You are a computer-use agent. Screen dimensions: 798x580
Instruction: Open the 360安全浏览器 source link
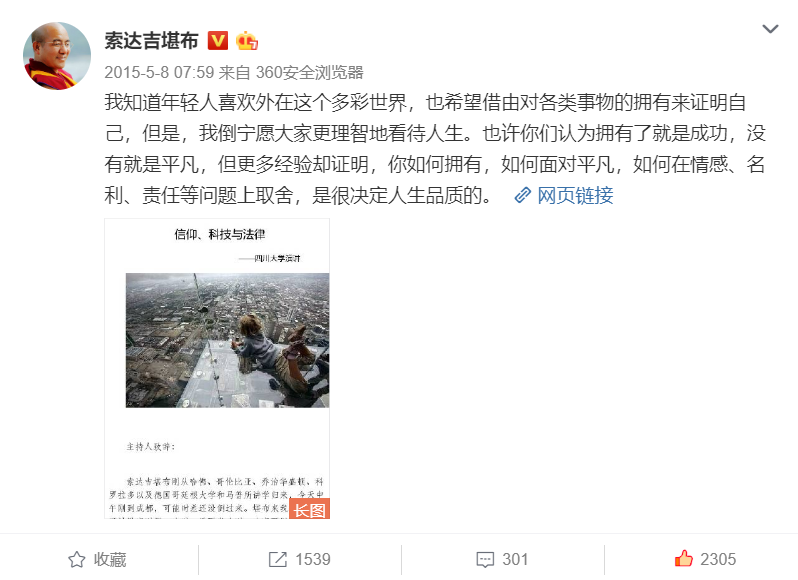pyautogui.click(x=309, y=73)
